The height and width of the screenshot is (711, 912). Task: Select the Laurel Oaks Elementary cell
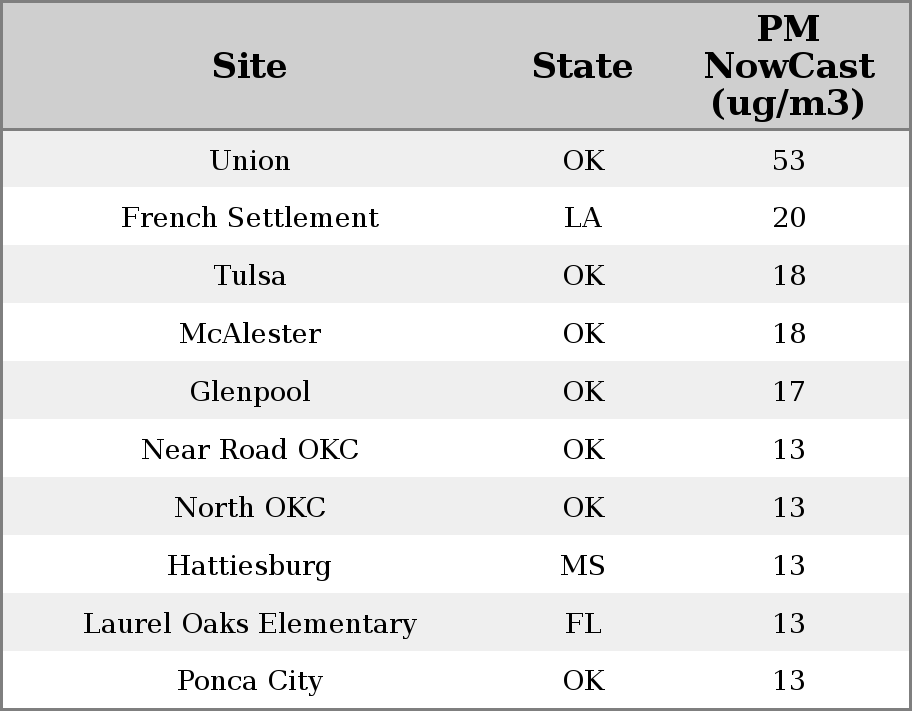click(250, 624)
